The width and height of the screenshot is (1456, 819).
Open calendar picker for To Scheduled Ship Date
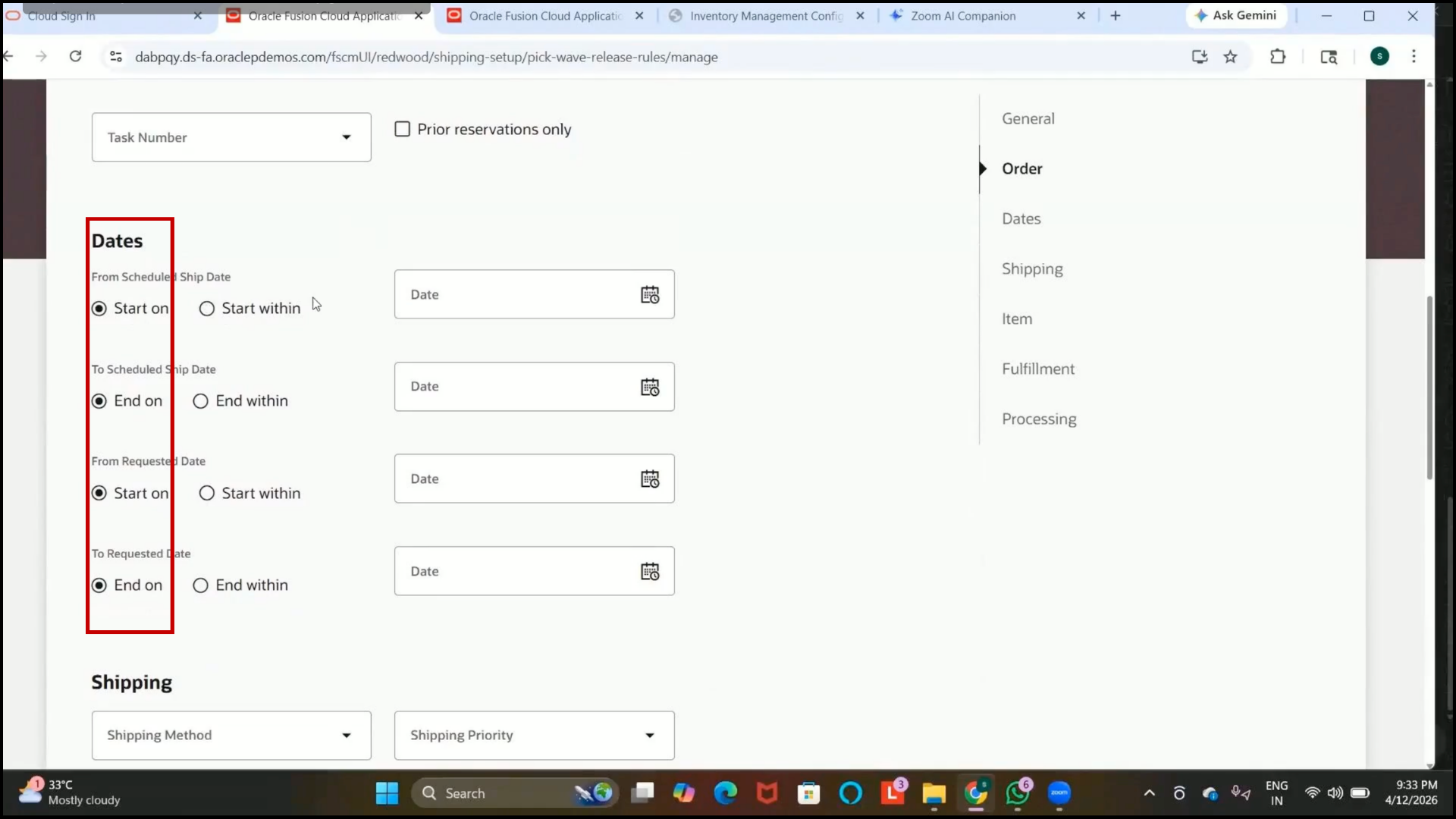coord(650,388)
